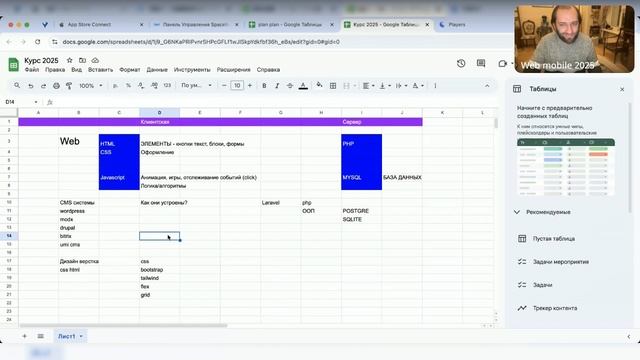
Task: Open the Правка menu
Action: 55,70
